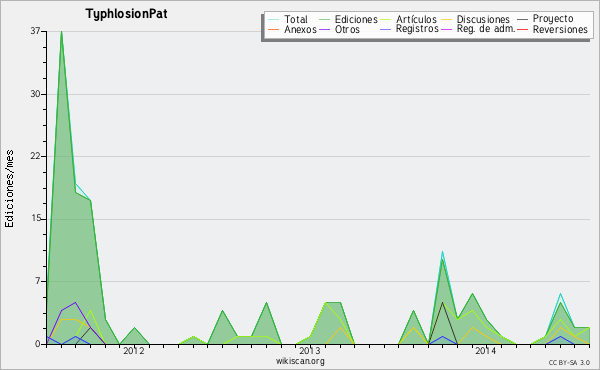Click the y-axis value 30

[x=36, y=94]
